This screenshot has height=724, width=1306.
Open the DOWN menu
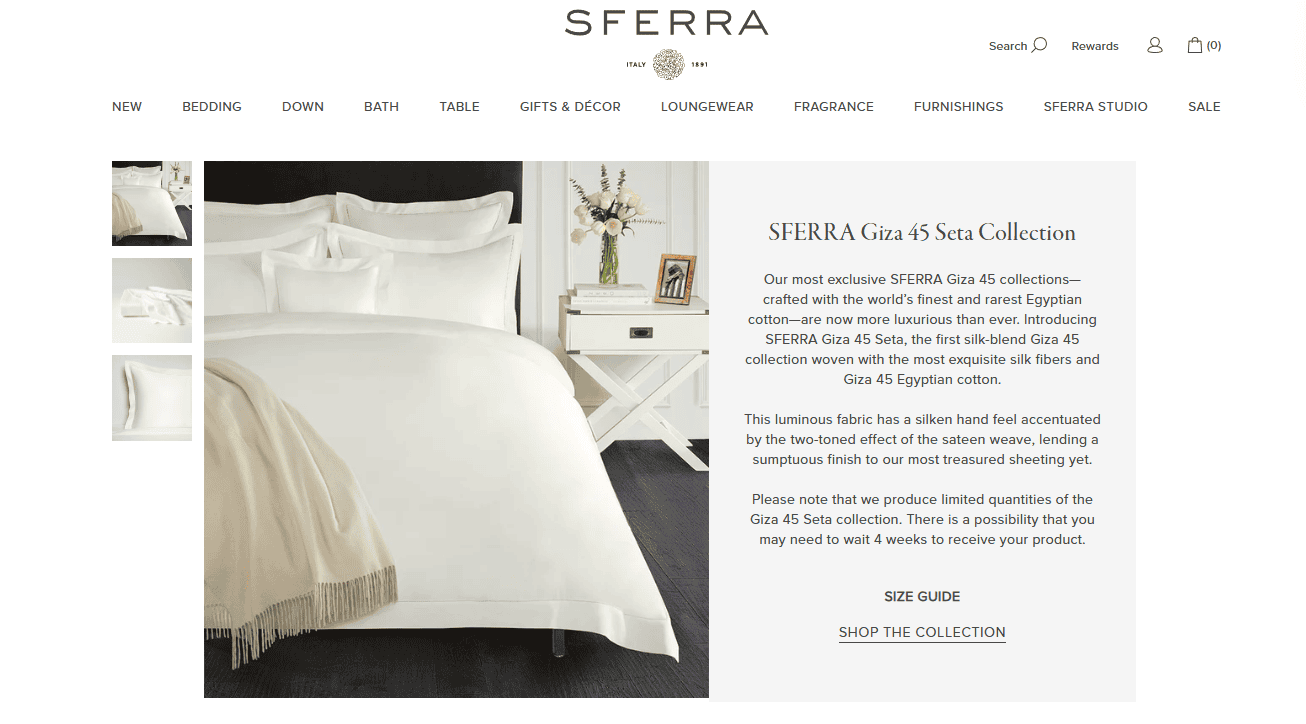(303, 107)
